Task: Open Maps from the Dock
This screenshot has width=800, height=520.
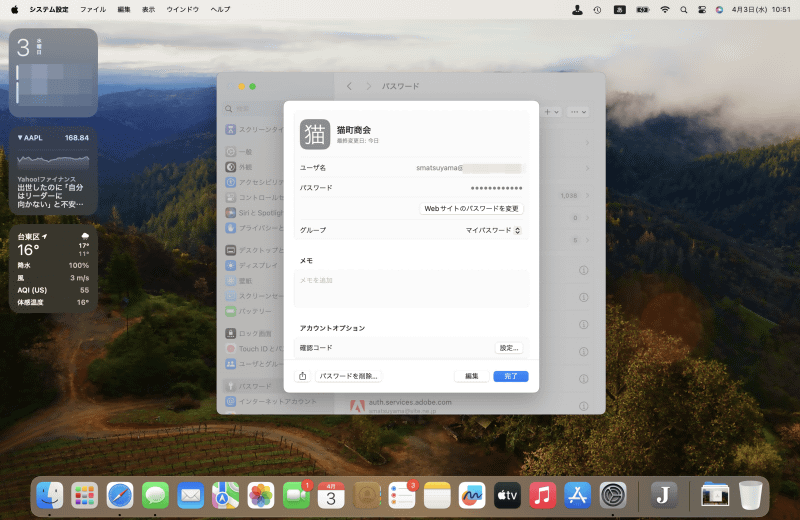Action: click(226, 496)
